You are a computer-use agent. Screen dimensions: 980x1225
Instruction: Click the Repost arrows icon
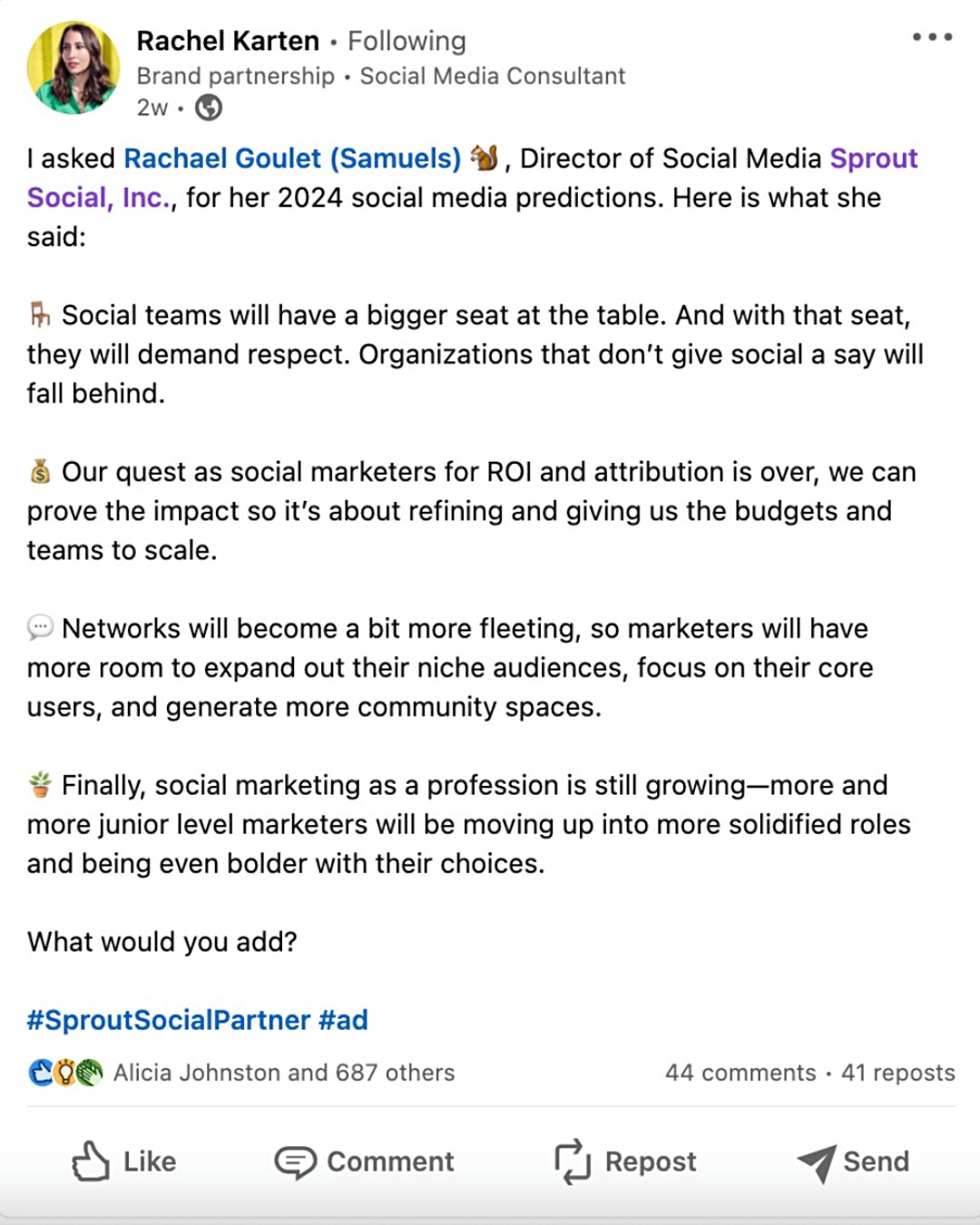tap(573, 1161)
